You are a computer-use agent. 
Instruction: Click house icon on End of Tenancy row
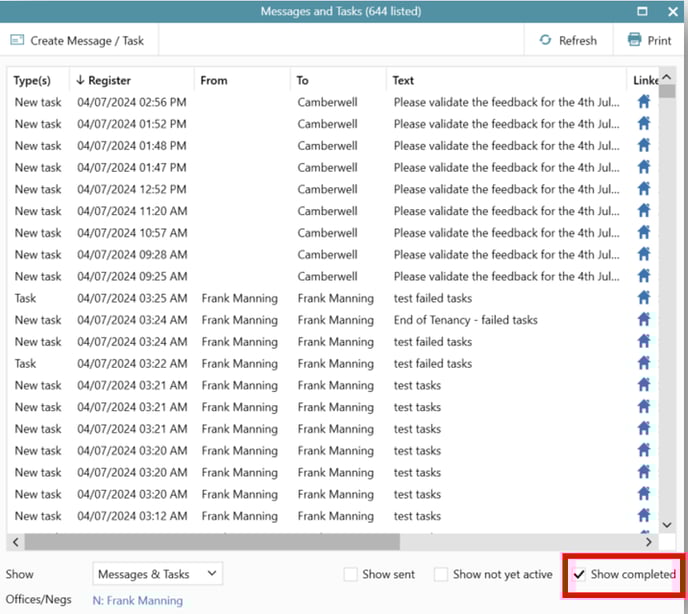pyautogui.click(x=644, y=320)
